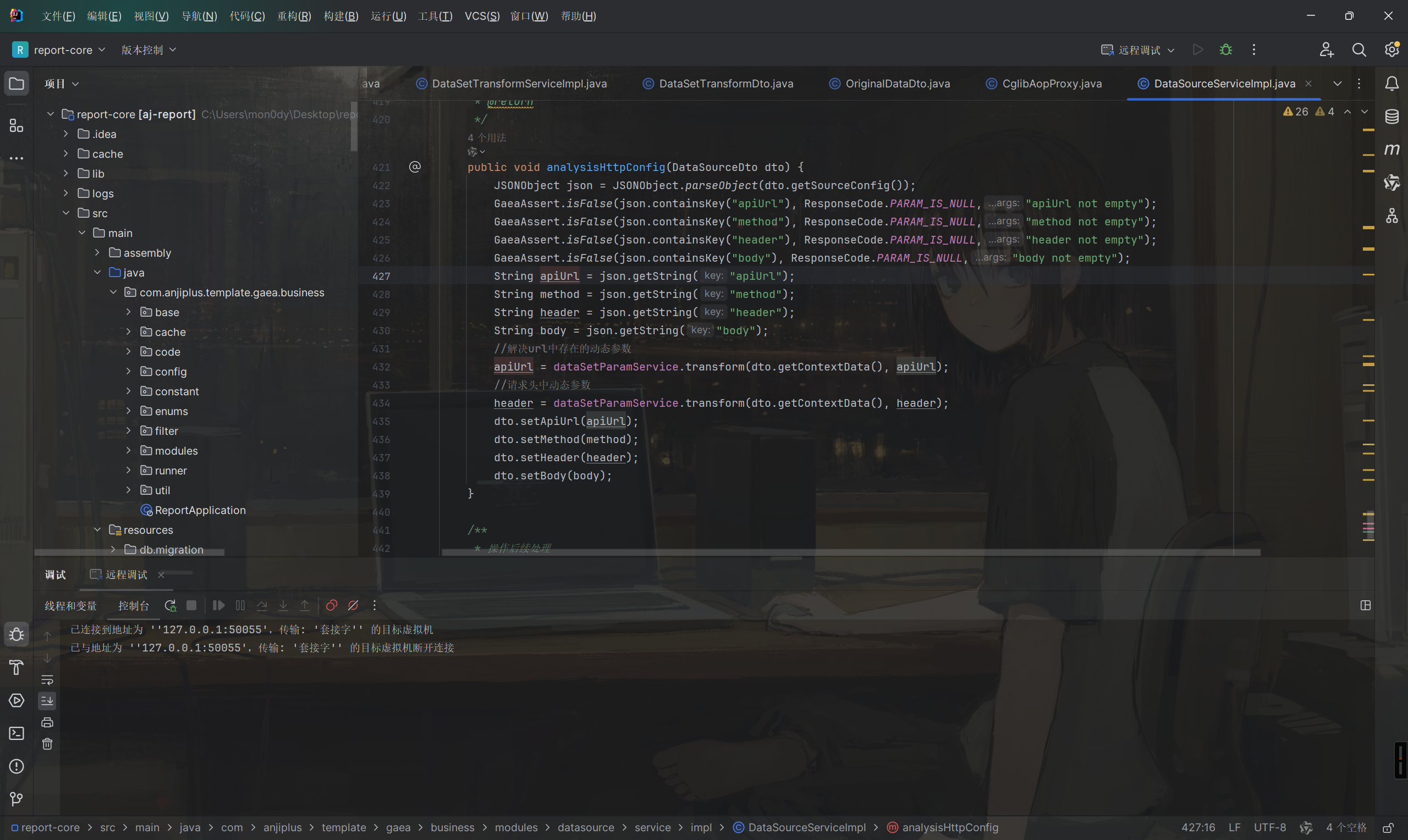Toggle soft-wrap in console
Image resolution: width=1408 pixels, height=840 pixels.
point(47,679)
